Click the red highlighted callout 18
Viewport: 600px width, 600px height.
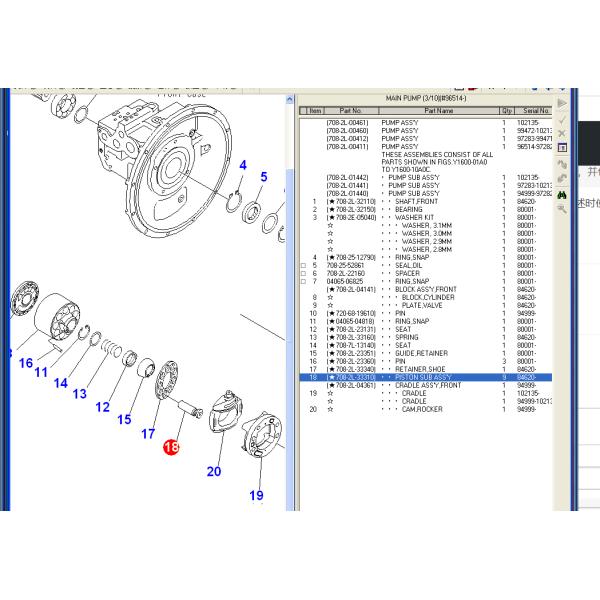click(x=171, y=451)
